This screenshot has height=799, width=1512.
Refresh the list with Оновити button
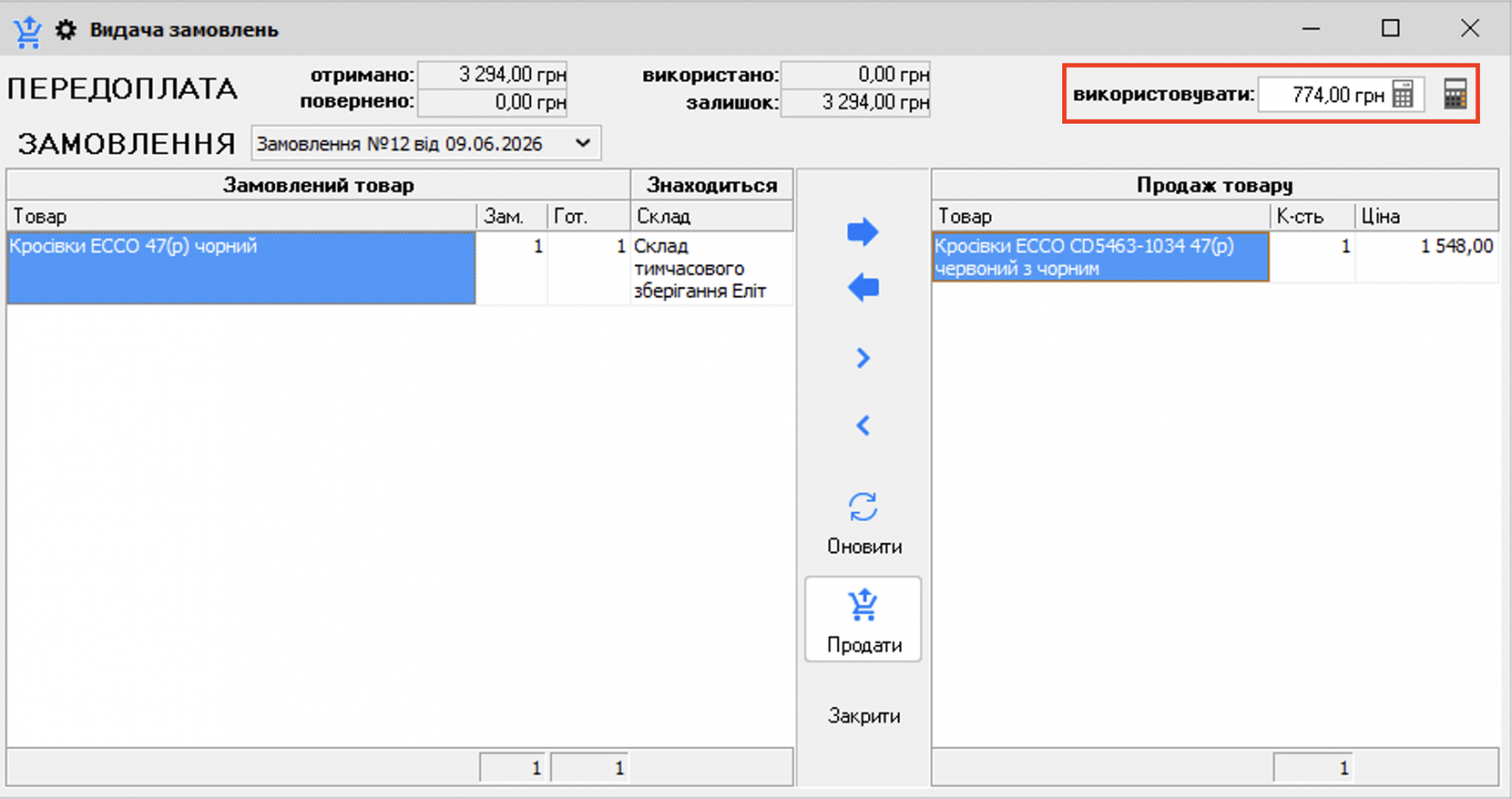click(864, 524)
